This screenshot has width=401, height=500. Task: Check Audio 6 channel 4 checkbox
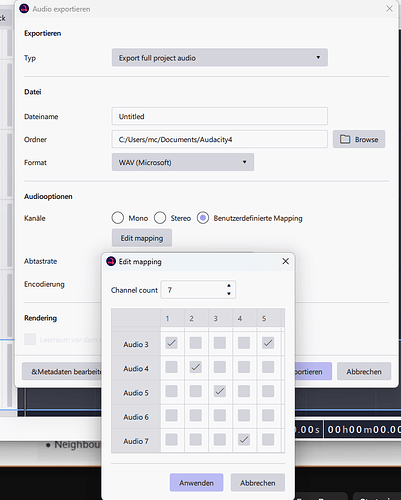pos(244,415)
